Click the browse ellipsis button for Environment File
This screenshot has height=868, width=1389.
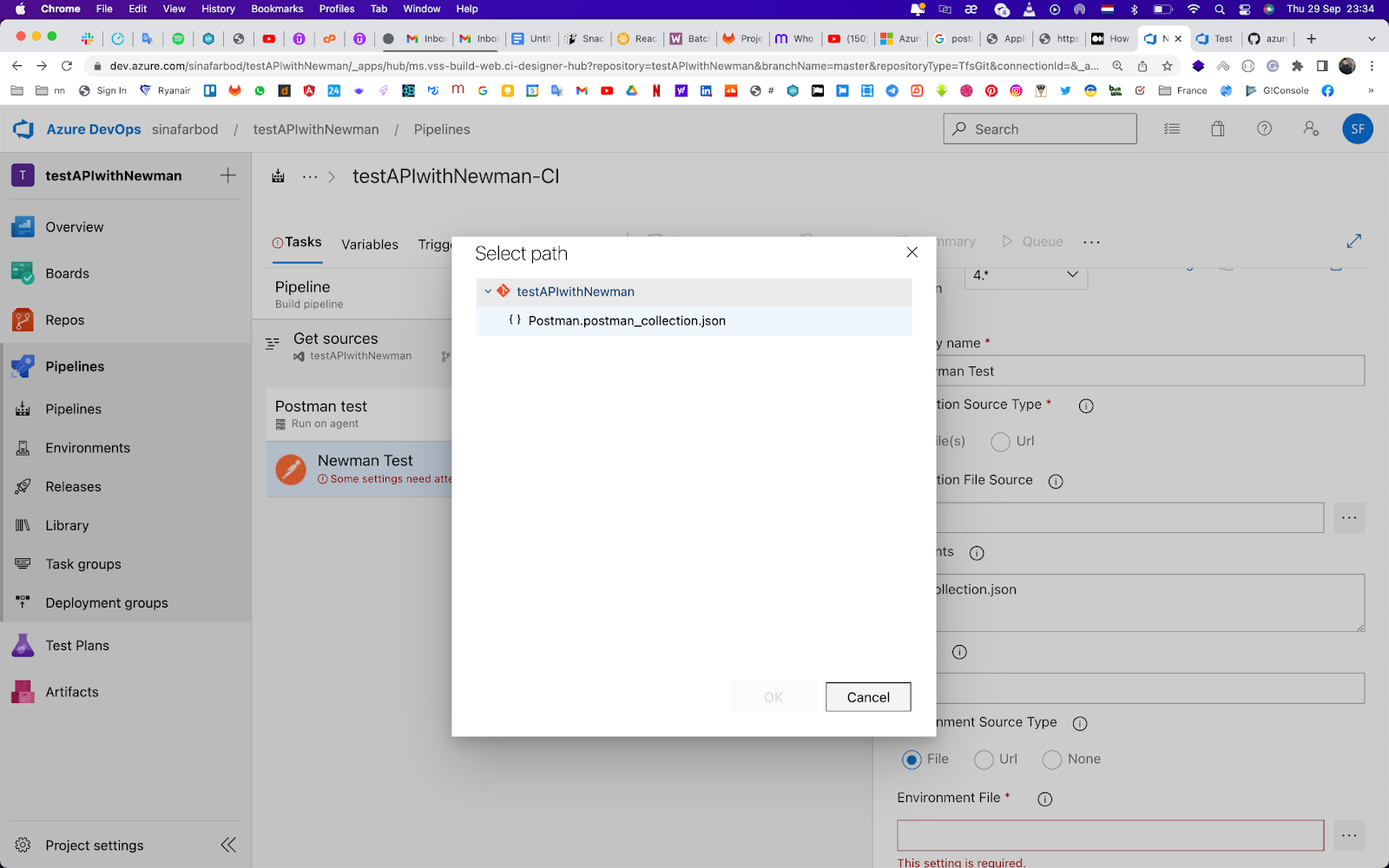(1349, 835)
